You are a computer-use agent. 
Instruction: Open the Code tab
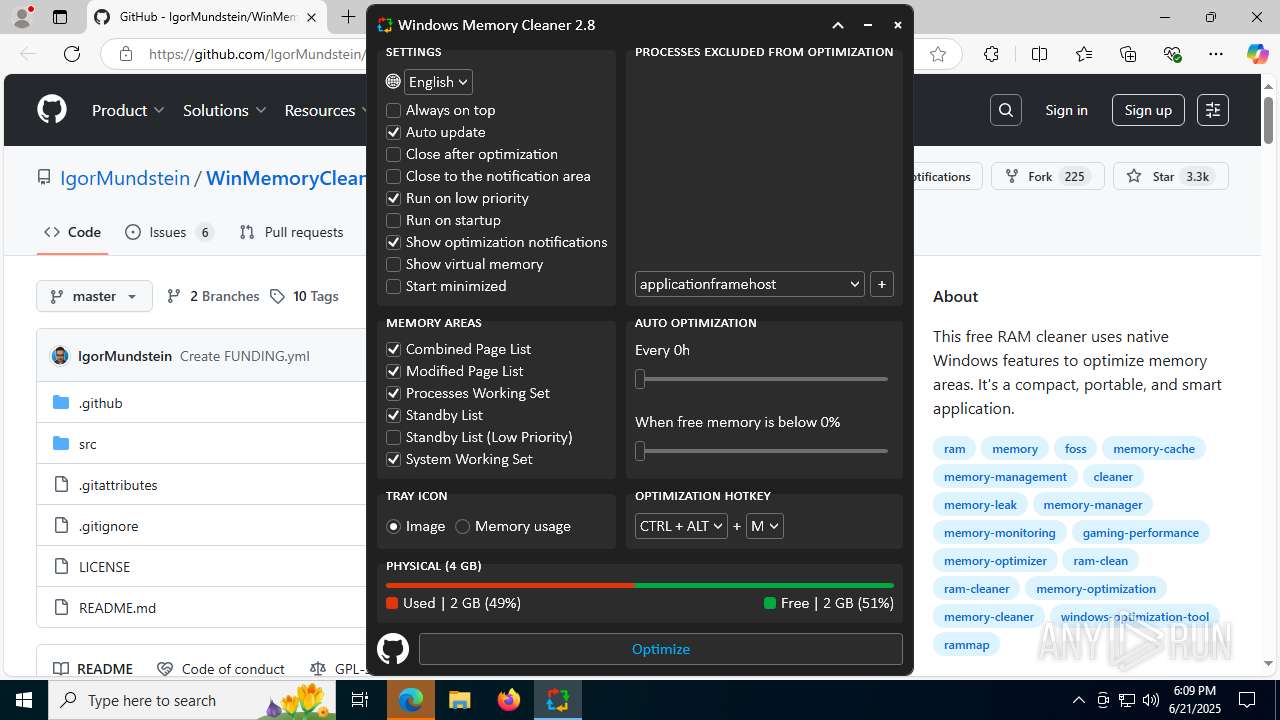72,232
